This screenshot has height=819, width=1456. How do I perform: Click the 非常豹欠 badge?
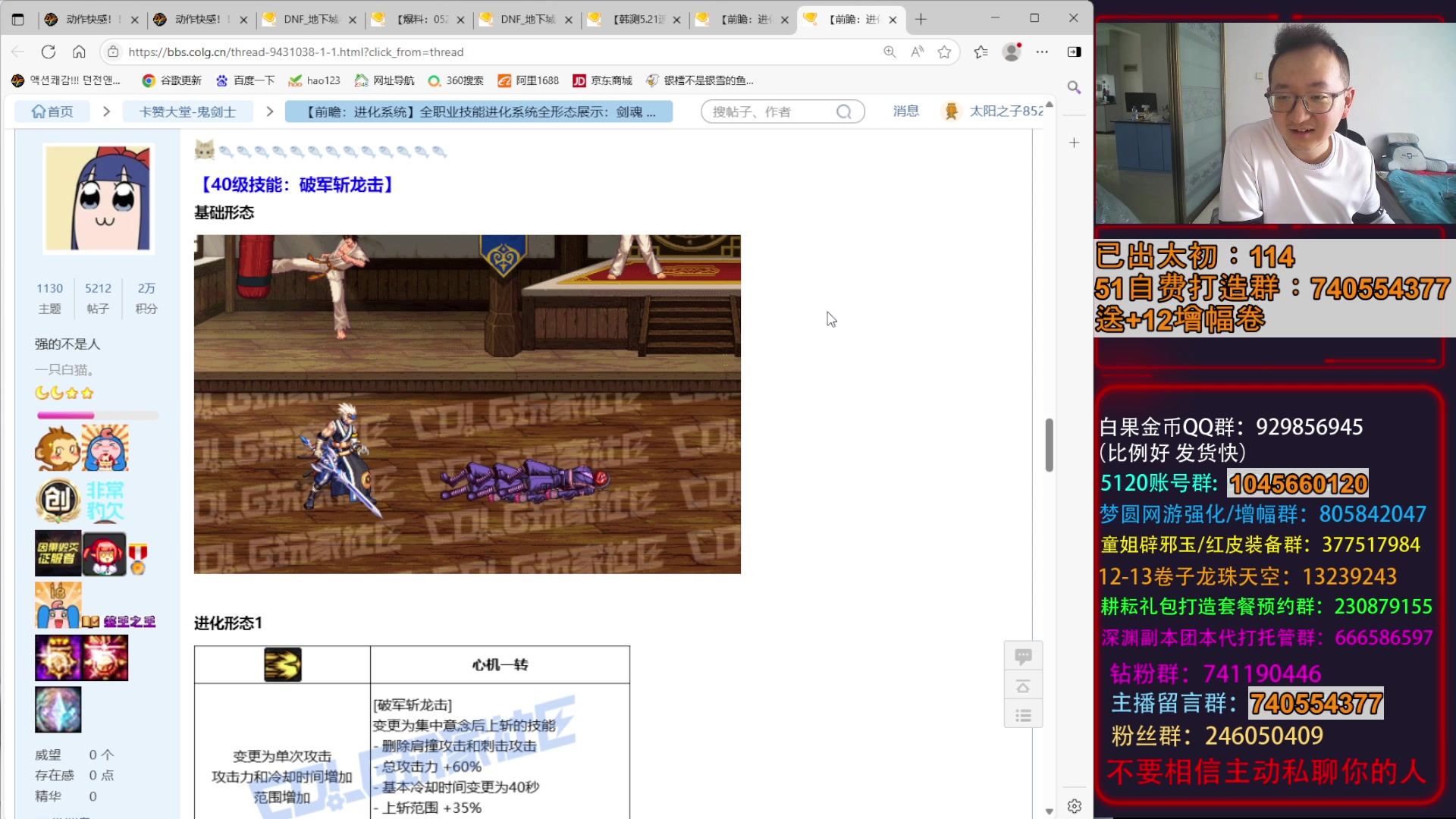pyautogui.click(x=105, y=500)
